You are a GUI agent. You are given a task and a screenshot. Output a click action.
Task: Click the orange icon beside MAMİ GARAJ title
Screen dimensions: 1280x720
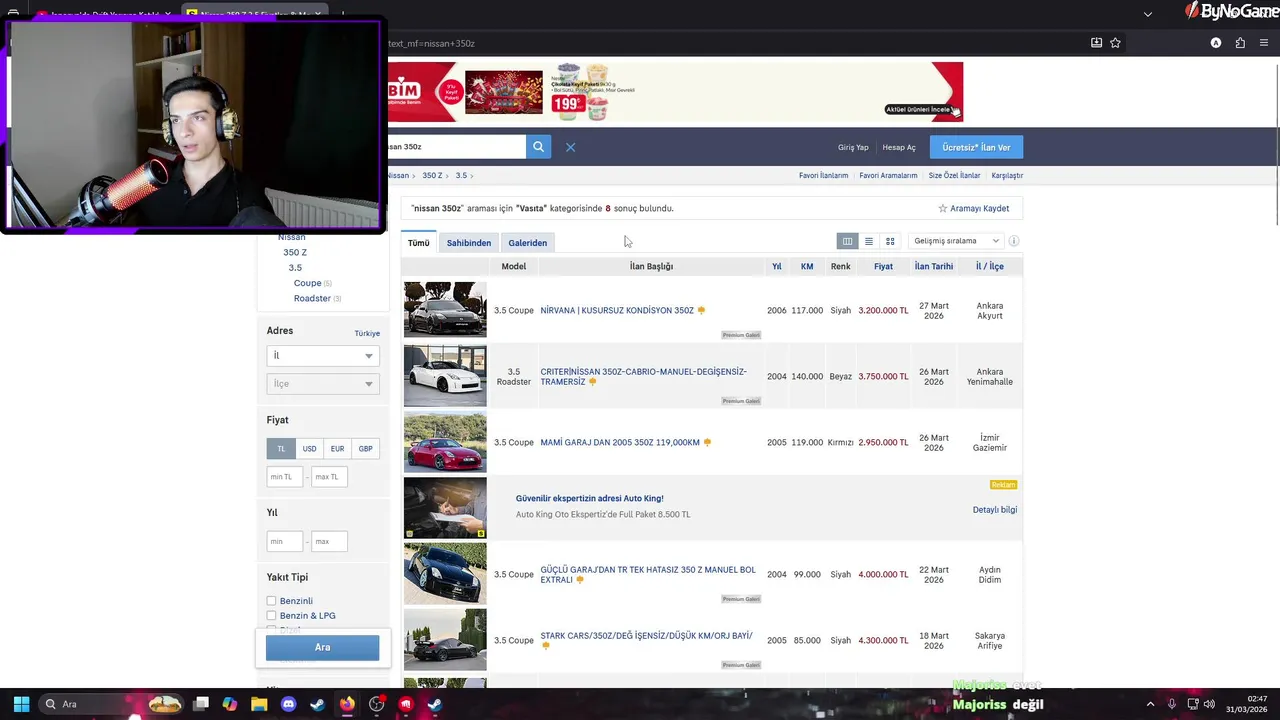pos(707,442)
